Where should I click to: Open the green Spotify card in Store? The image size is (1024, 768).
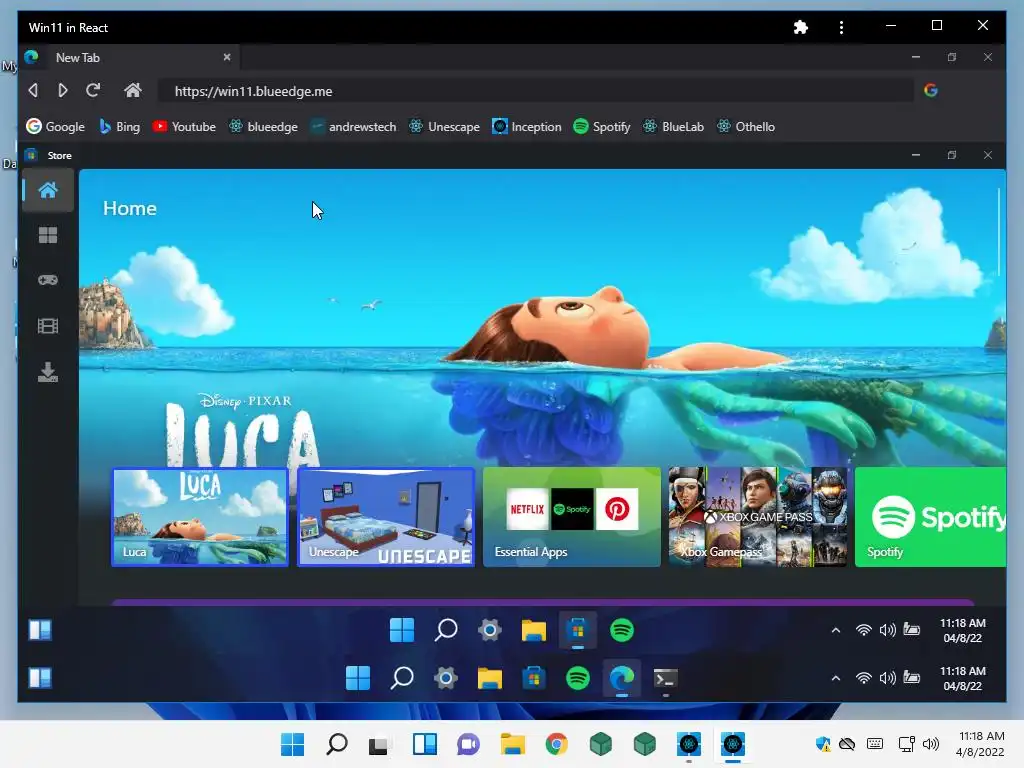coord(931,517)
